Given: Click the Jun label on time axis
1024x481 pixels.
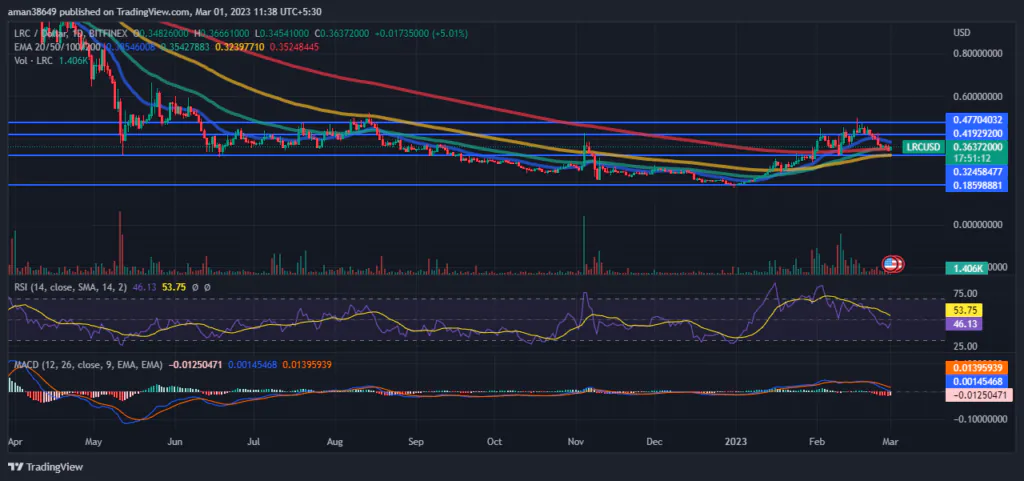Looking at the screenshot, I should (x=175, y=442).
